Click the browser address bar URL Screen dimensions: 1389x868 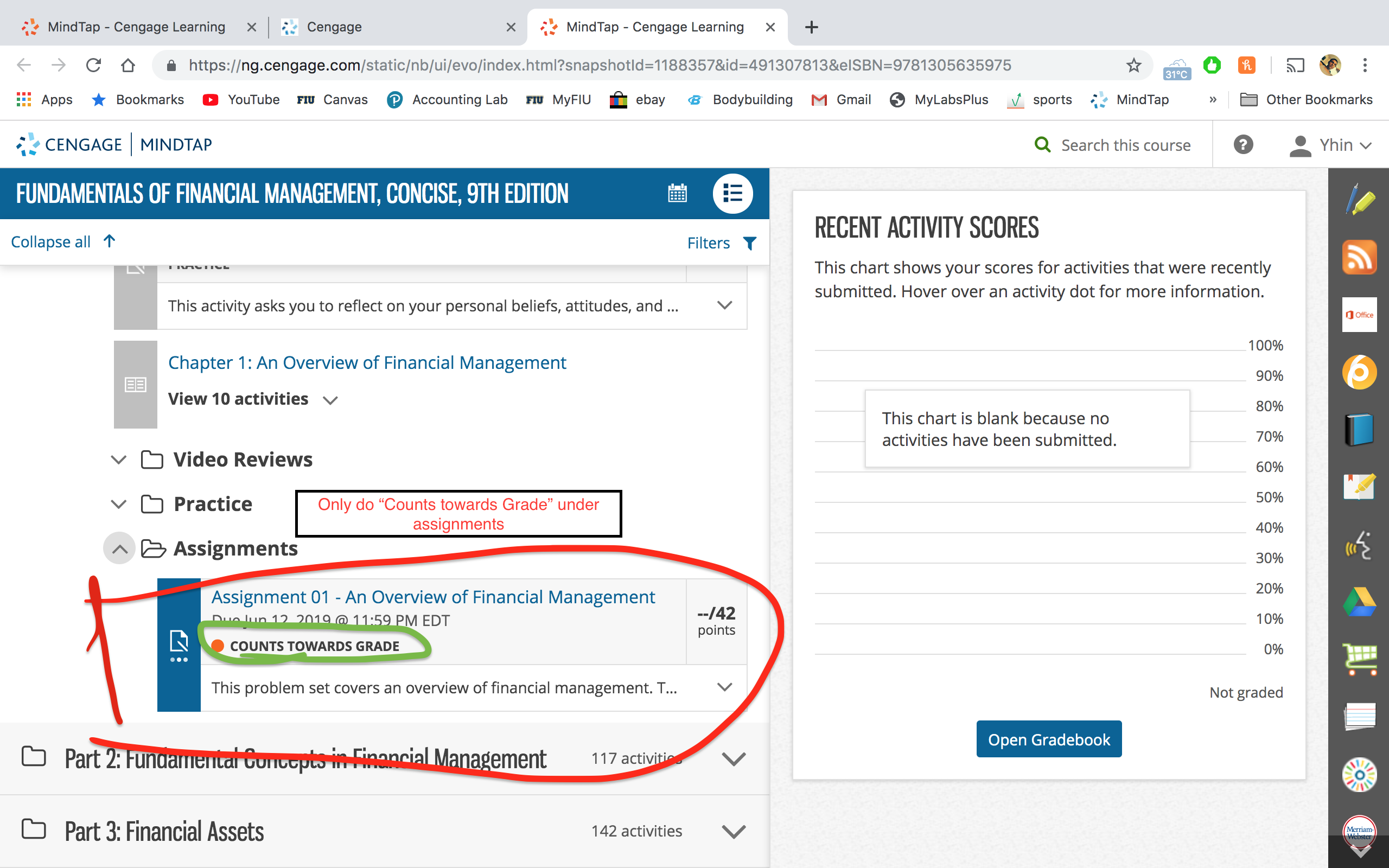coord(600,66)
